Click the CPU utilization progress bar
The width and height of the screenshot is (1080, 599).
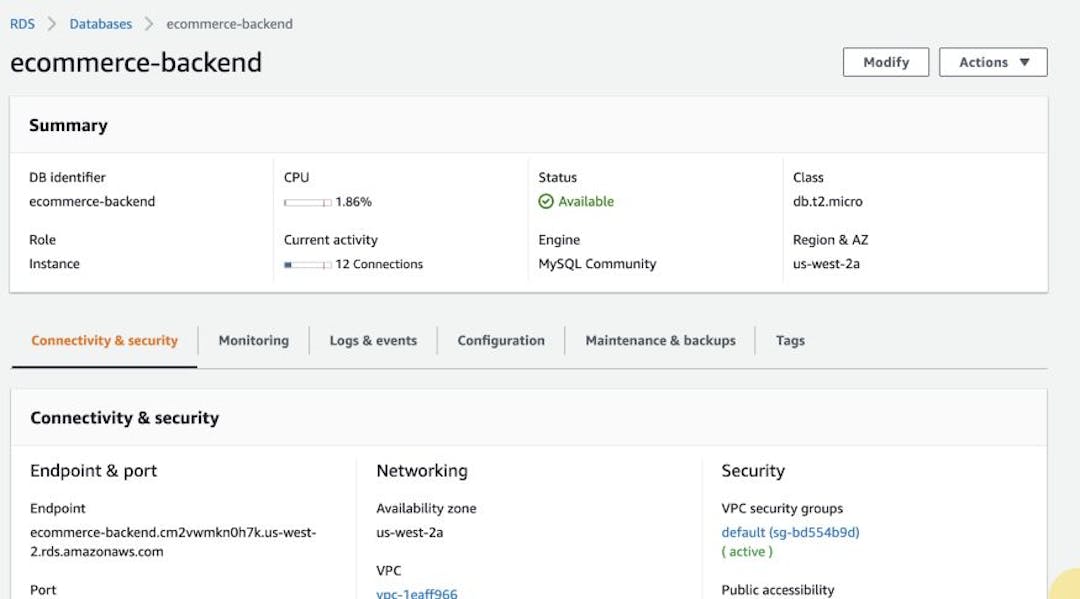[305, 201]
